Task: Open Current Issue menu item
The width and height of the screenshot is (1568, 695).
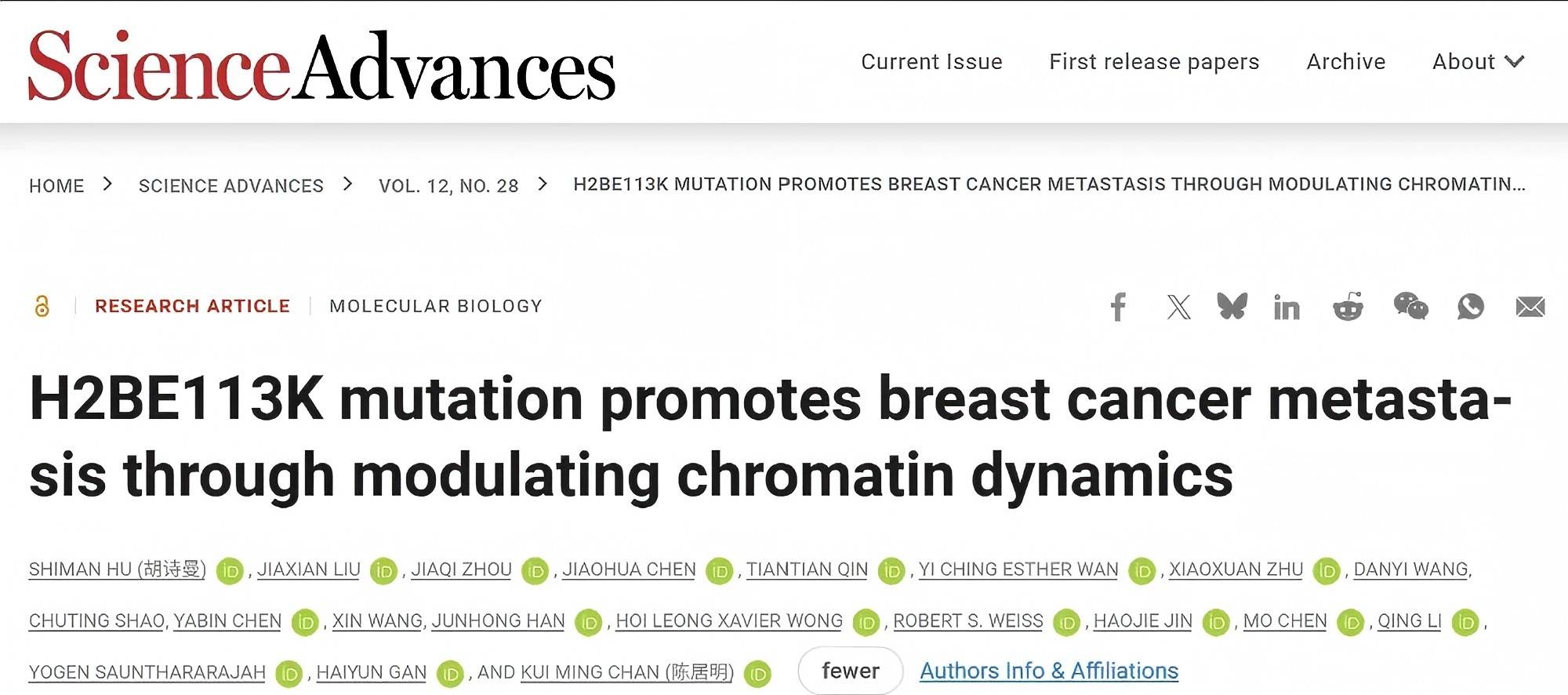Action: coord(931,61)
